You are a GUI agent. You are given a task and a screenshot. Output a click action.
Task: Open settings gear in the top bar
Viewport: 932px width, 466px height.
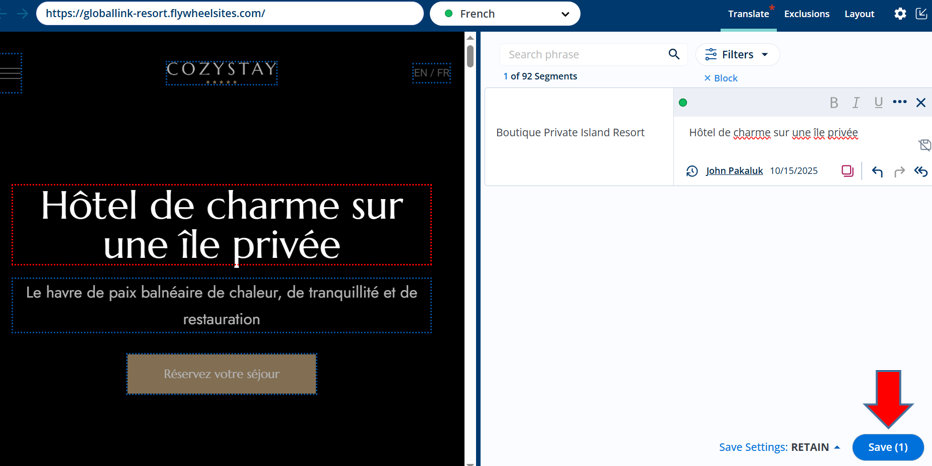900,14
